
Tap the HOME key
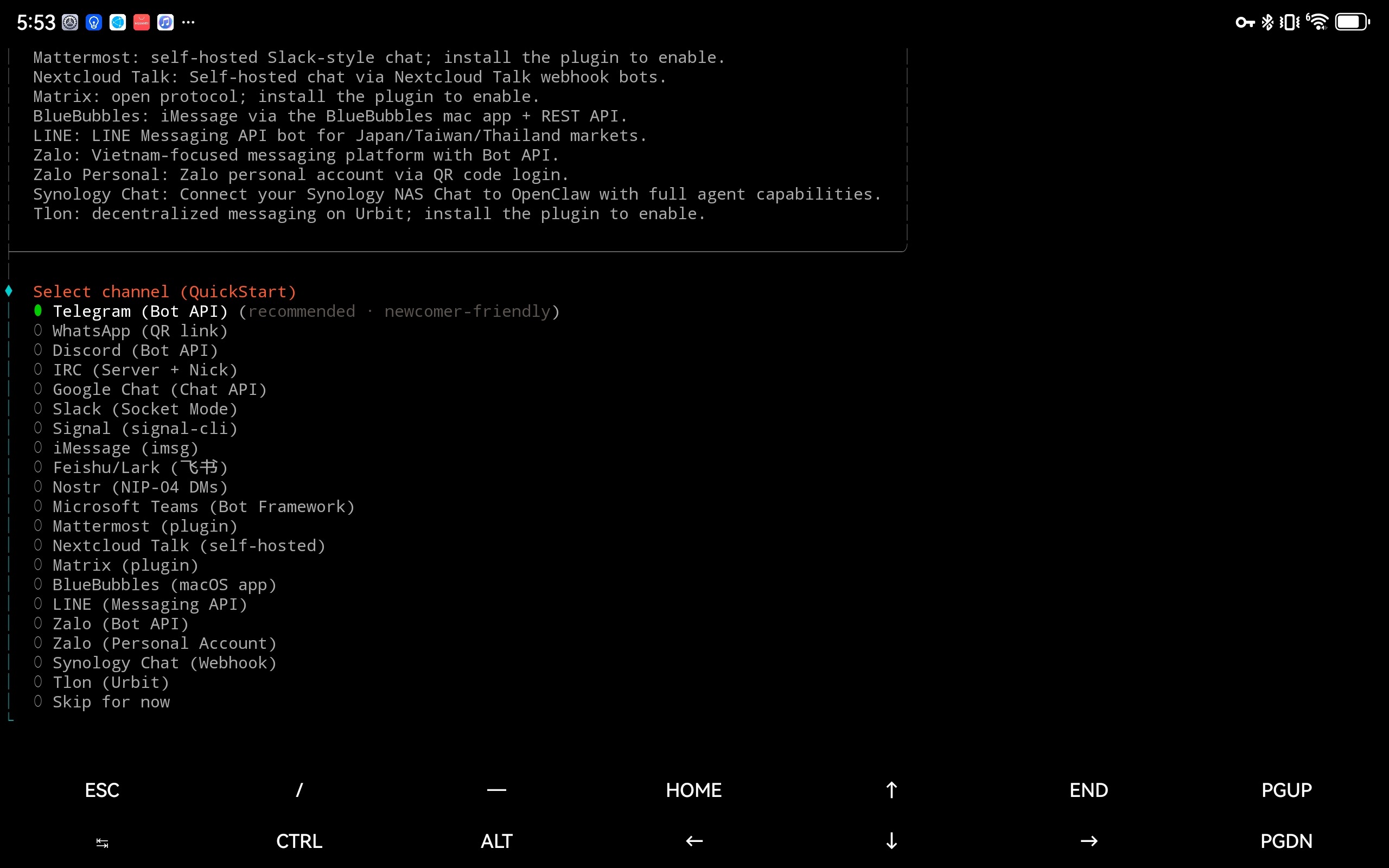coord(694,790)
